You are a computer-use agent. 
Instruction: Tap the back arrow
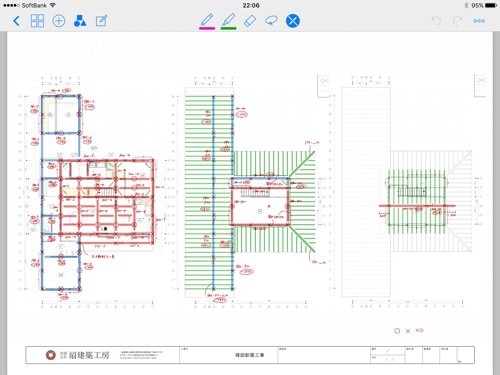pos(16,21)
